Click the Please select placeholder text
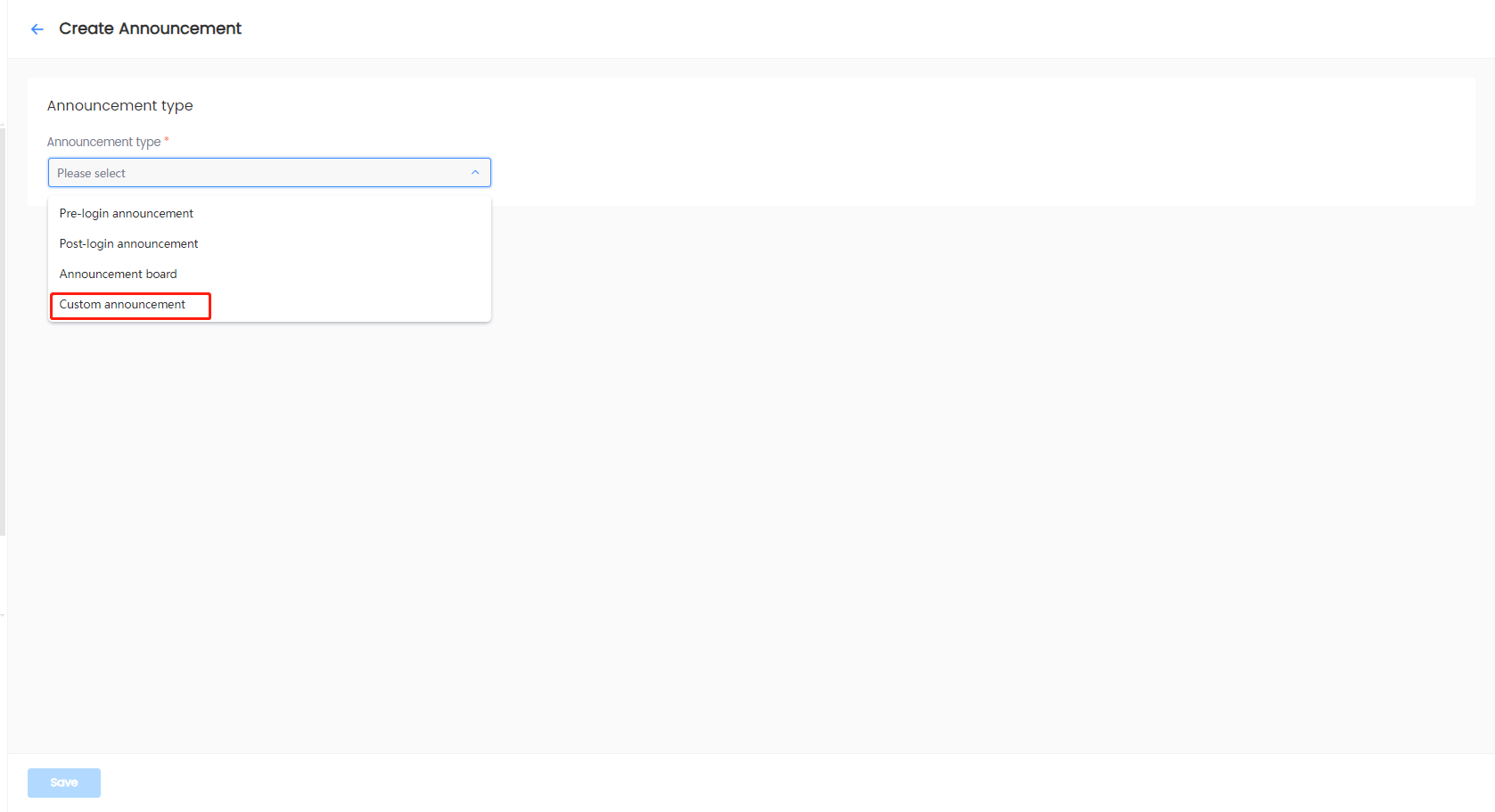Screen dimensions: 1495x812 [x=92, y=174]
